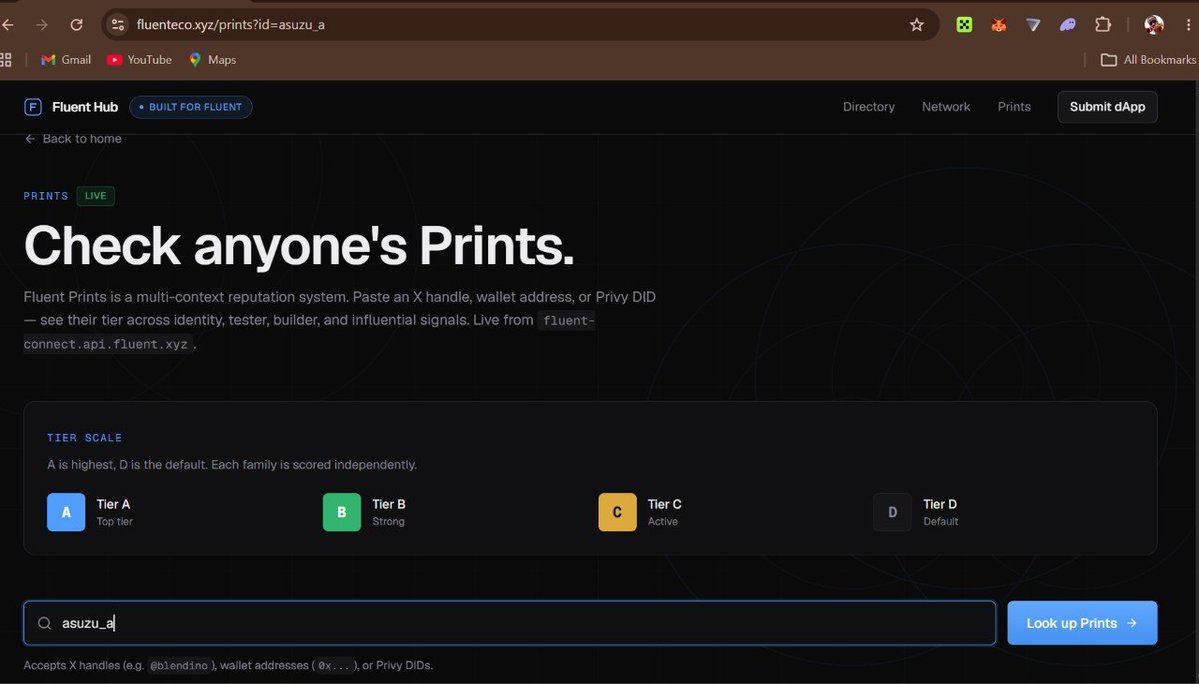Open the Extensions puzzle icon
The width and height of the screenshot is (1199, 684).
(x=1103, y=24)
